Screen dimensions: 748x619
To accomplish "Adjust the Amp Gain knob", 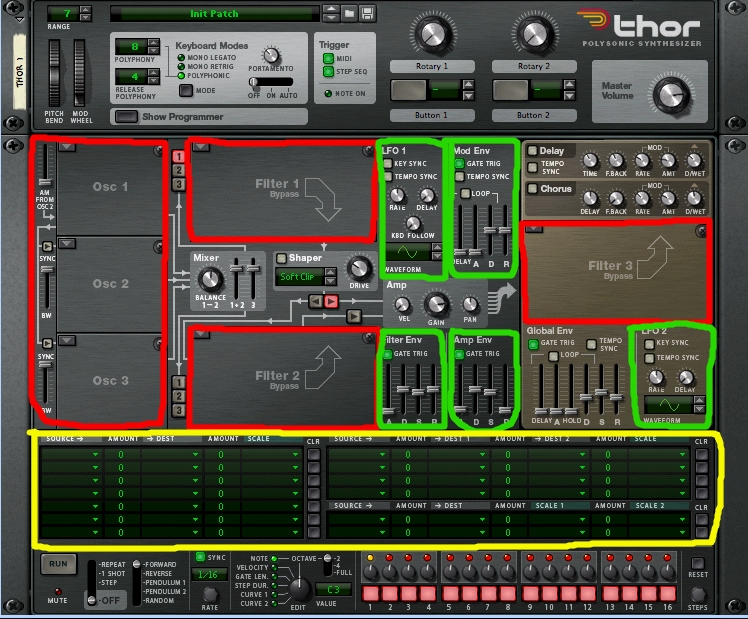I will click(436, 305).
